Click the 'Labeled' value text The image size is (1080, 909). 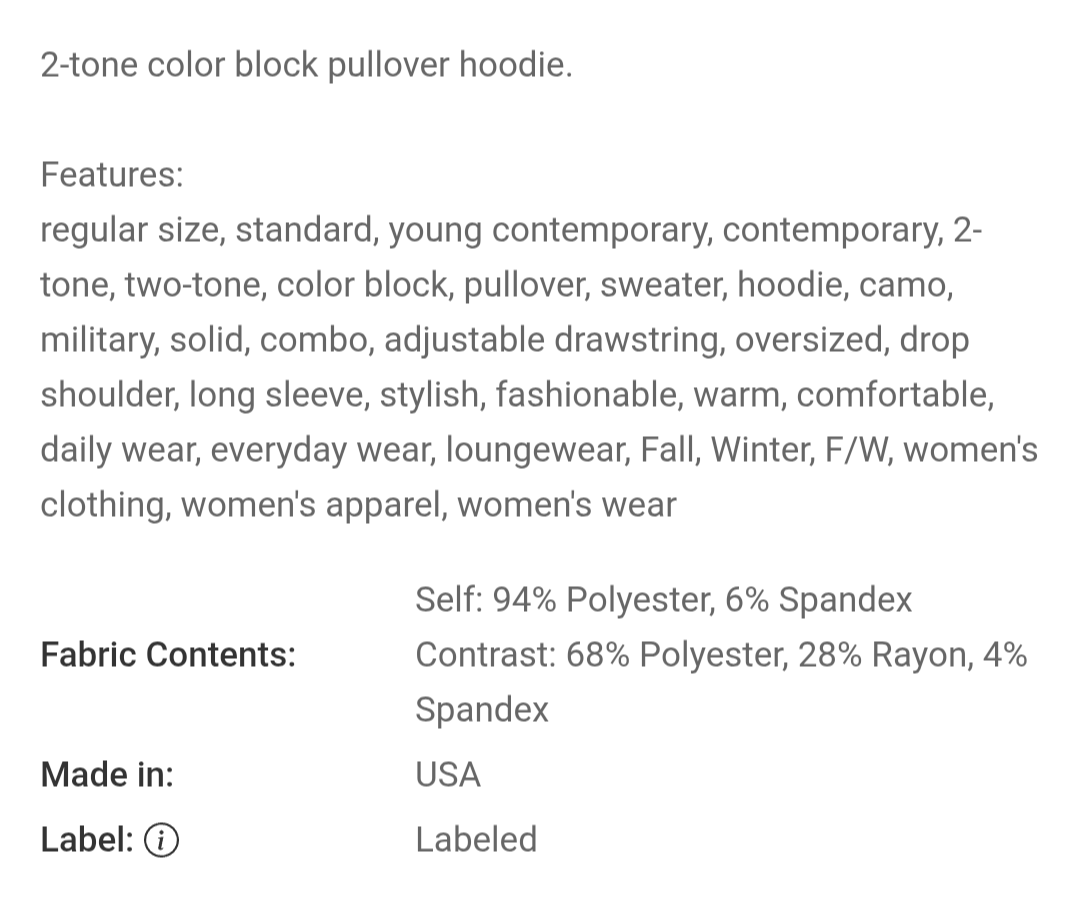click(476, 839)
